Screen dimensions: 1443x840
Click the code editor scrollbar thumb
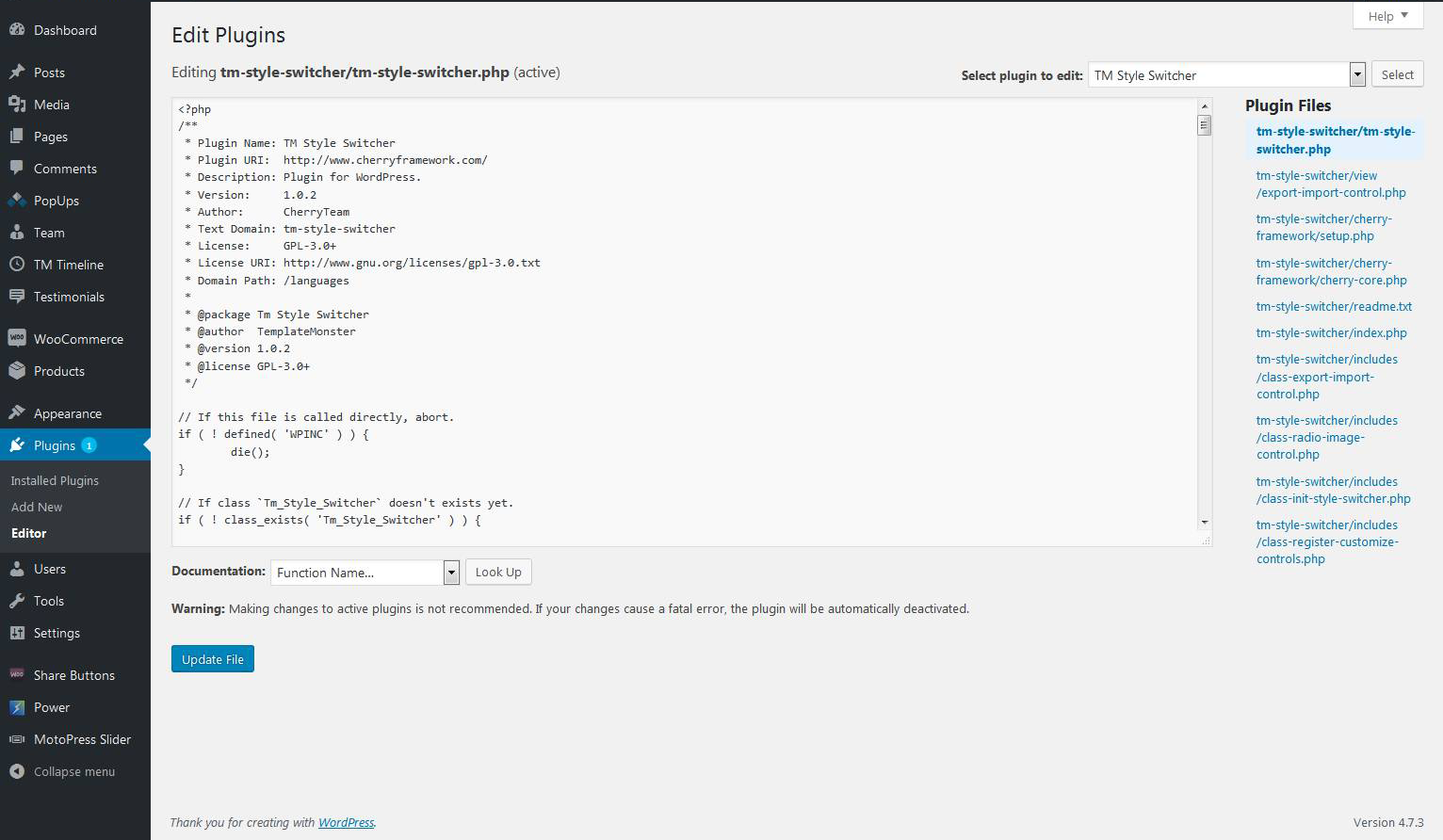click(1204, 126)
